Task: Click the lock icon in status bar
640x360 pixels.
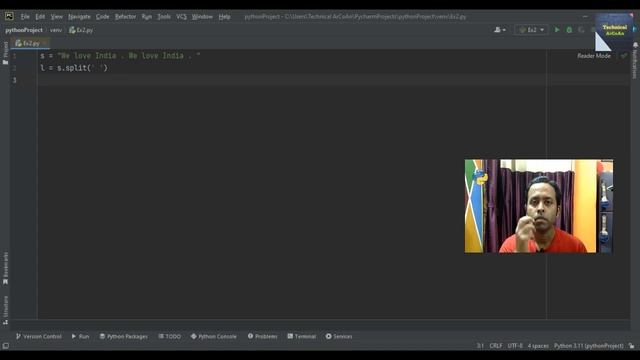Action: pos(631,346)
